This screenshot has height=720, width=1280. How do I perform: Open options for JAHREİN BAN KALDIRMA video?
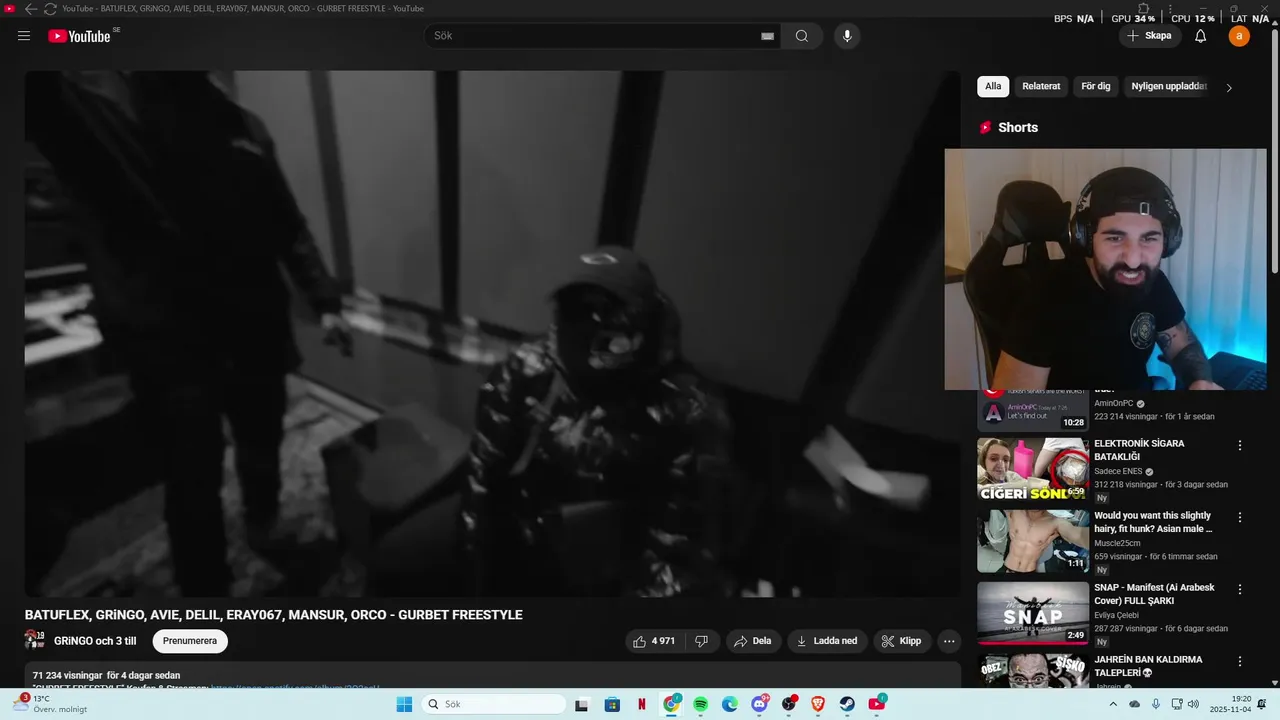tap(1240, 662)
